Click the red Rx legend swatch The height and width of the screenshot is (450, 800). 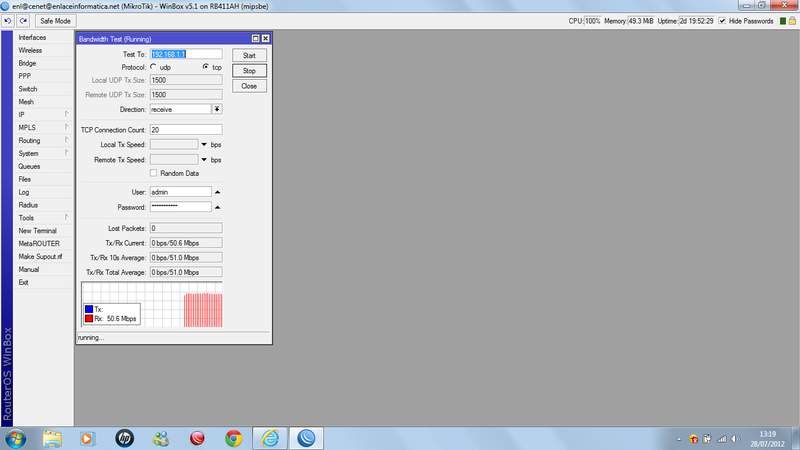[89, 318]
